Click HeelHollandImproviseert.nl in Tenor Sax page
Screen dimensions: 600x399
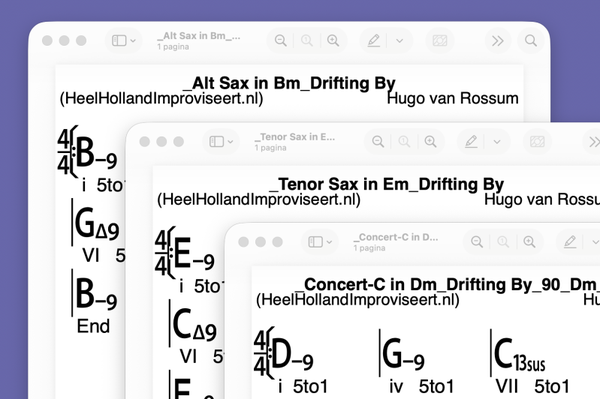[x=259, y=199]
